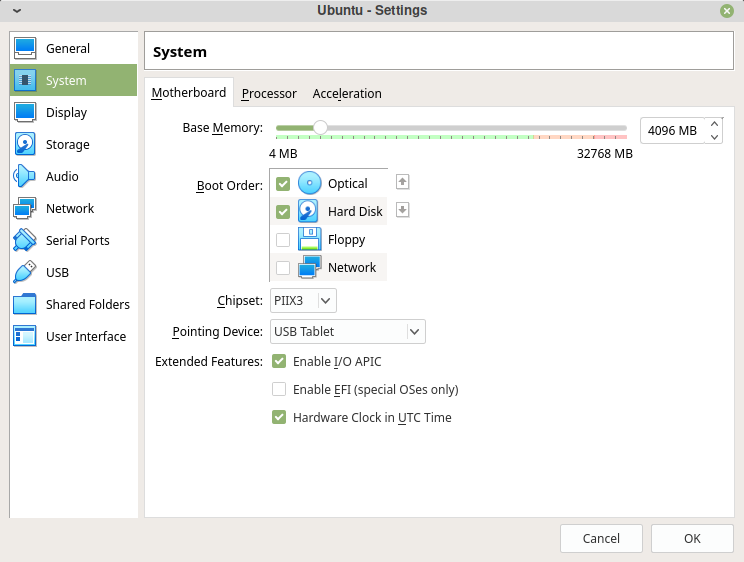The image size is (744, 562).
Task: Click the 4 MB minimum memory label
Action: point(283,154)
